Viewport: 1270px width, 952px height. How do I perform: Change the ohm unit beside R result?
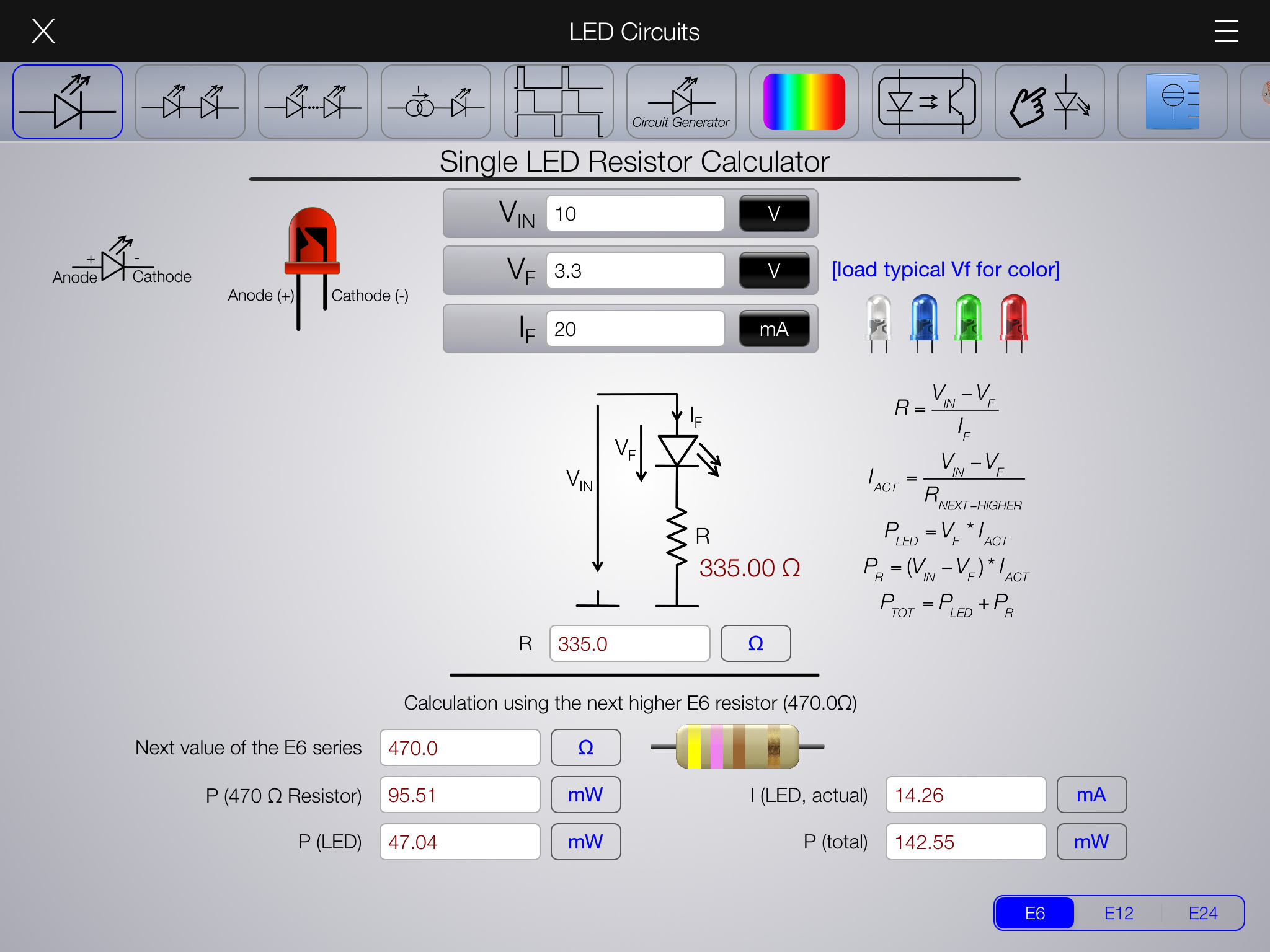point(755,643)
